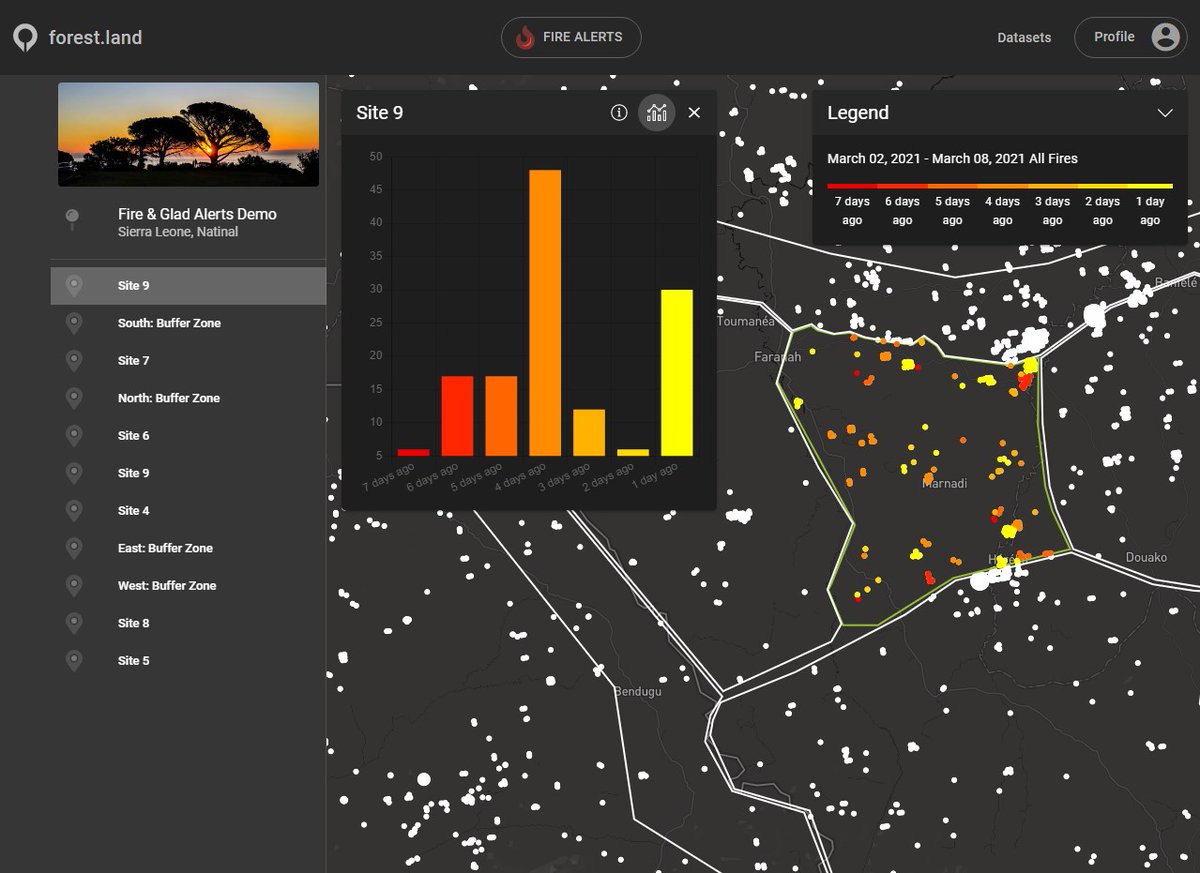1200x873 pixels.
Task: Click the pin icon beside North: Buffer Zone
Action: coord(74,397)
